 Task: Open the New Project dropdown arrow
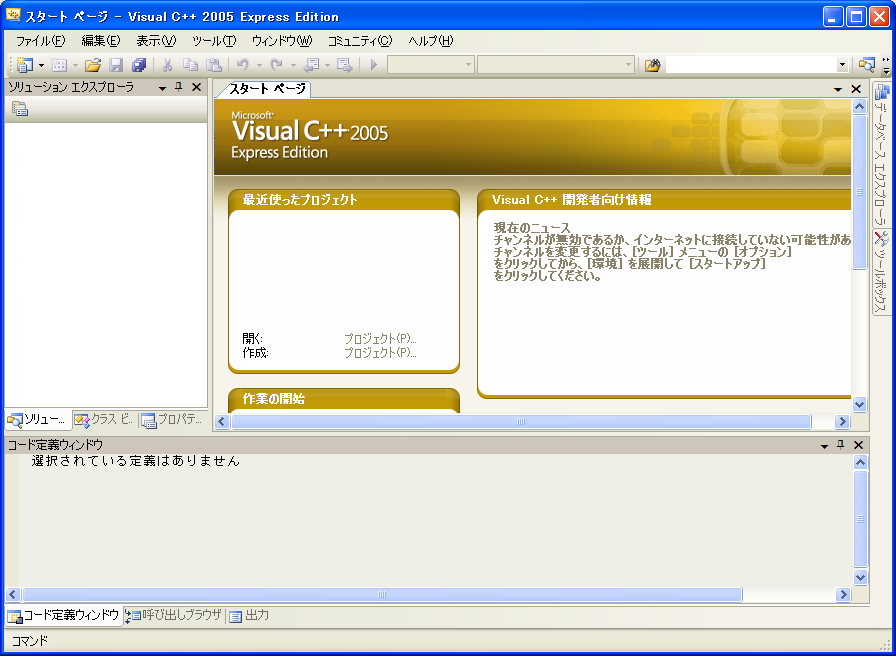(x=40, y=64)
